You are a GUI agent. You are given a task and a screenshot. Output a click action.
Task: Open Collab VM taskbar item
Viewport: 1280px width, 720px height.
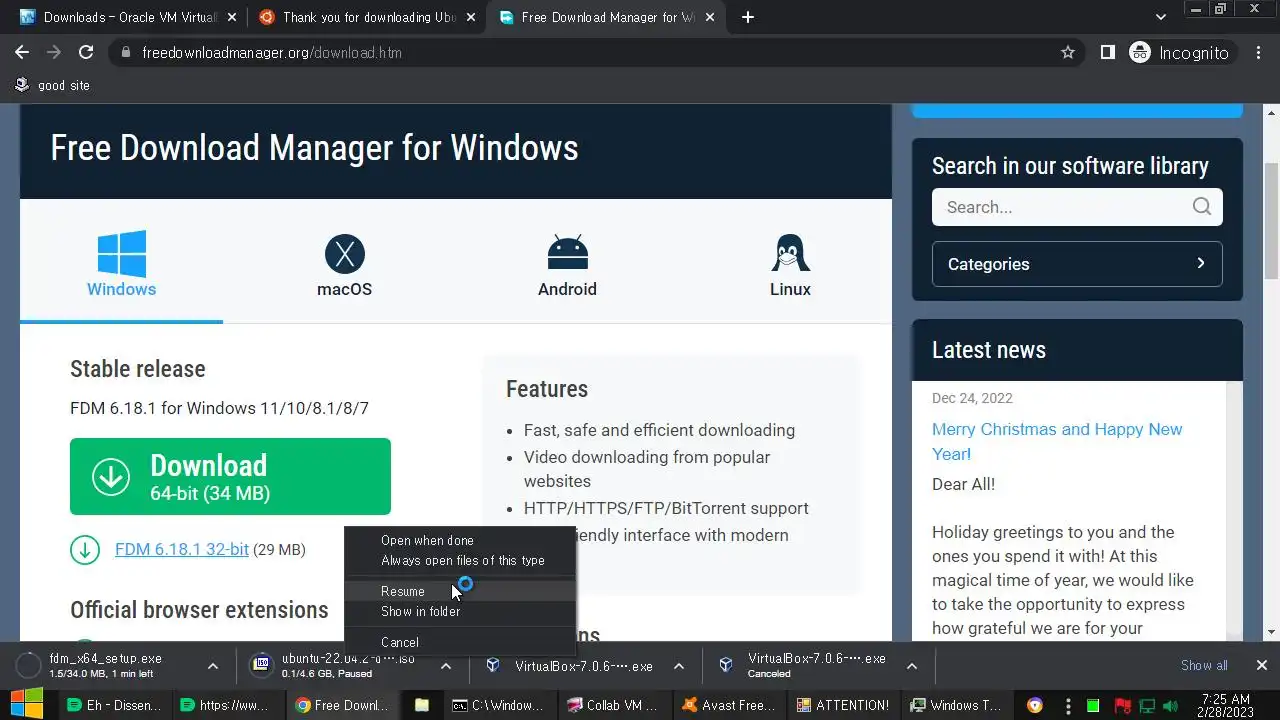(x=613, y=705)
